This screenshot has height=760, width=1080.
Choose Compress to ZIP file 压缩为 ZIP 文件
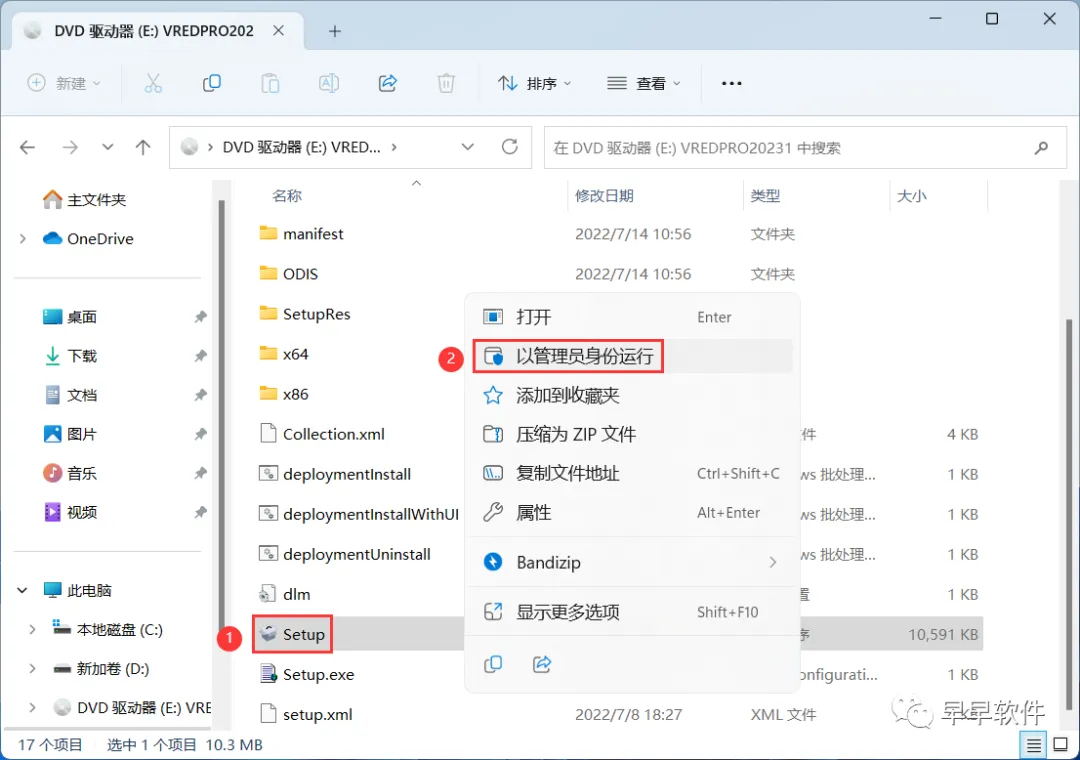click(632, 434)
